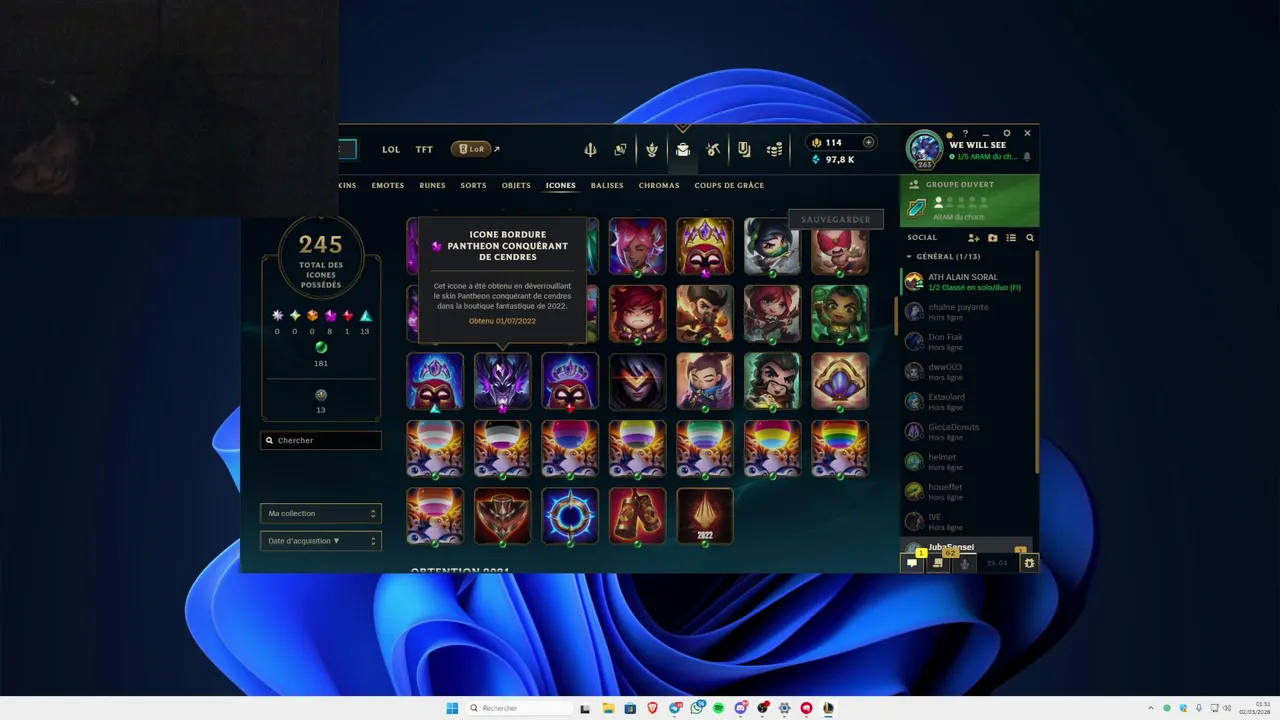Open the Clash trophy icon in top nav
Screen dimensions: 1280x720
(652, 150)
